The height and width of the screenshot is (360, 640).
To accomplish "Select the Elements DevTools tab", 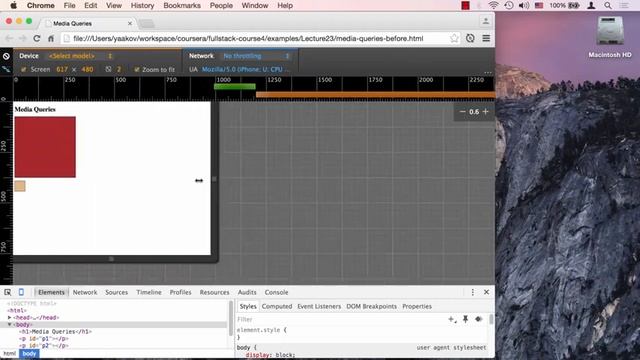I will [51, 292].
